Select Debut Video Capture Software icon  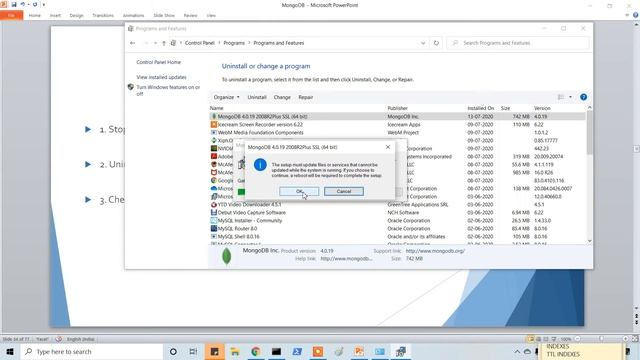pyautogui.click(x=213, y=213)
